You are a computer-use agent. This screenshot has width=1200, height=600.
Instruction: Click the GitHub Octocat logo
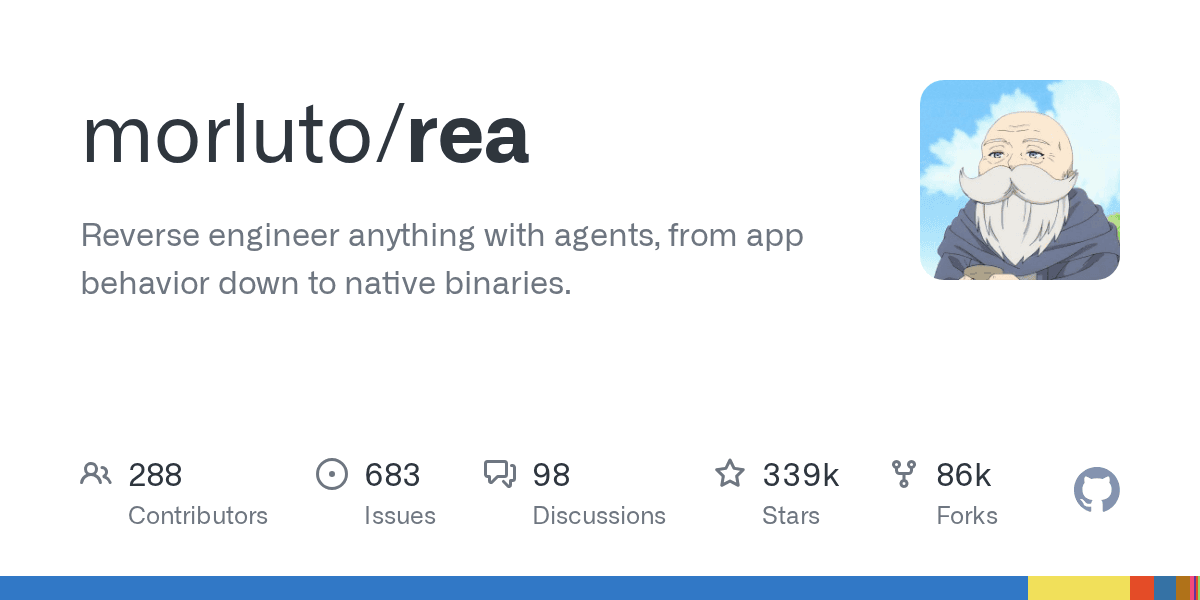pos(1097,491)
